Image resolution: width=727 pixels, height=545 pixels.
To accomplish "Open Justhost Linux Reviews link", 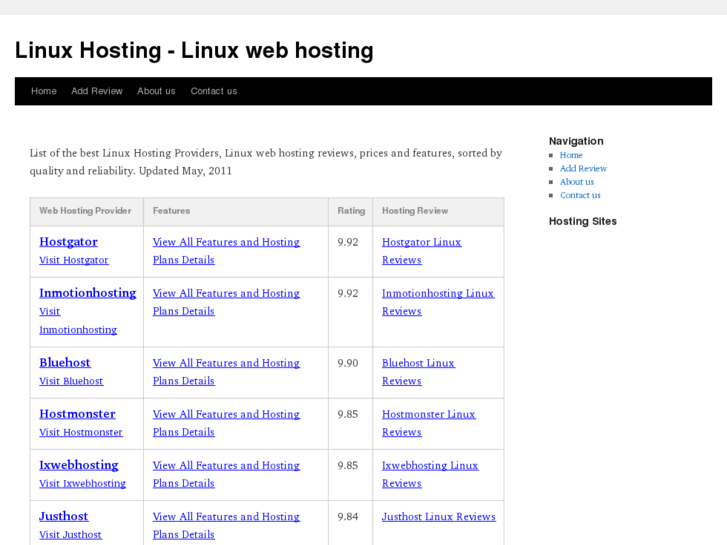I will [439, 516].
